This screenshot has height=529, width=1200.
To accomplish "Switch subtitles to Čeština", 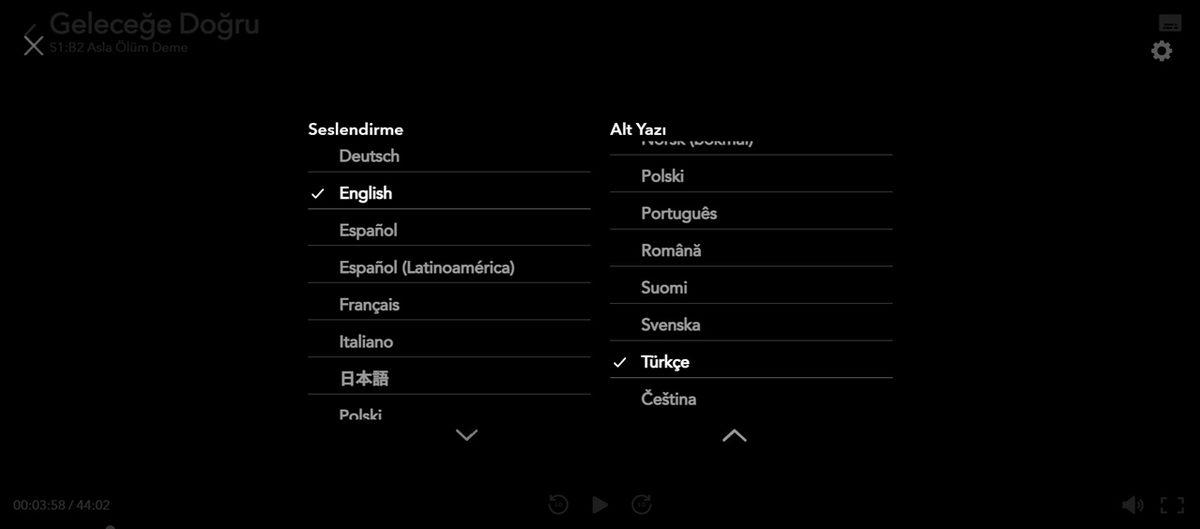I will coord(668,399).
